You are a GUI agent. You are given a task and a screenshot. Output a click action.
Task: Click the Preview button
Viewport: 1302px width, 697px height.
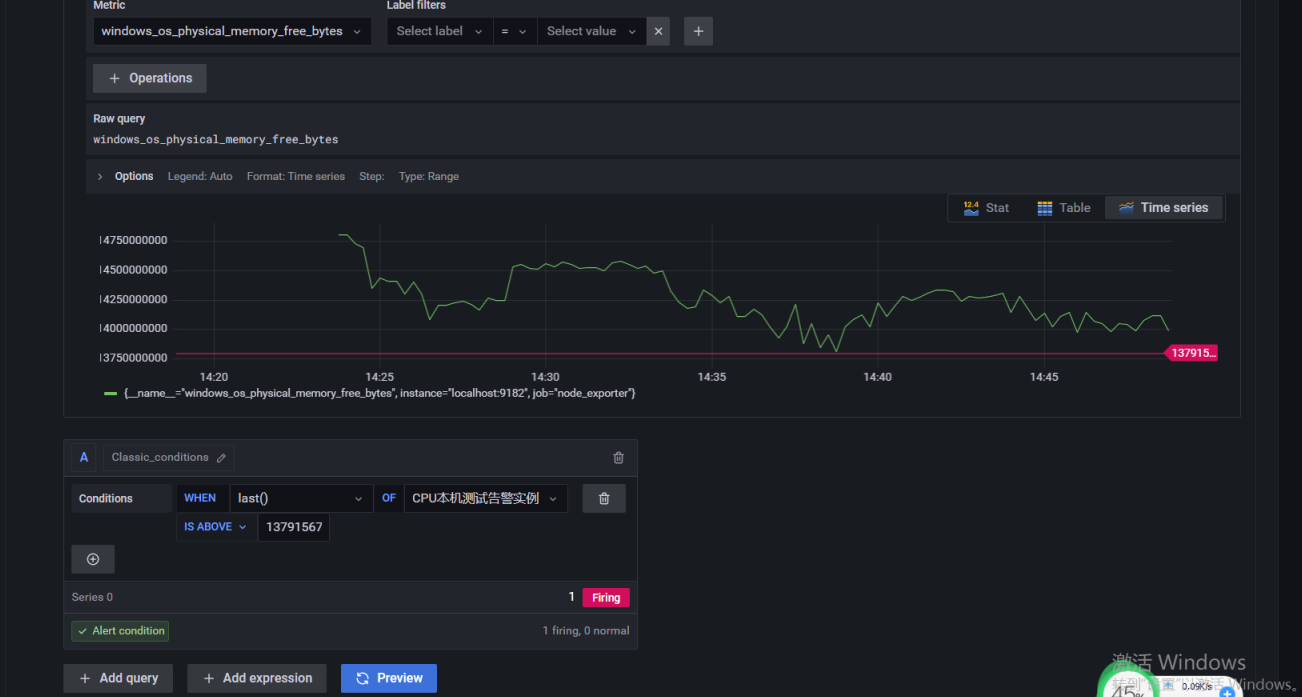389,678
